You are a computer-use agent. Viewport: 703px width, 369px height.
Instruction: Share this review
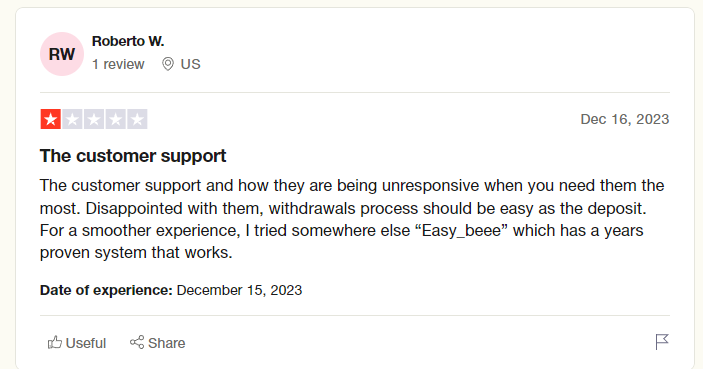[157, 343]
